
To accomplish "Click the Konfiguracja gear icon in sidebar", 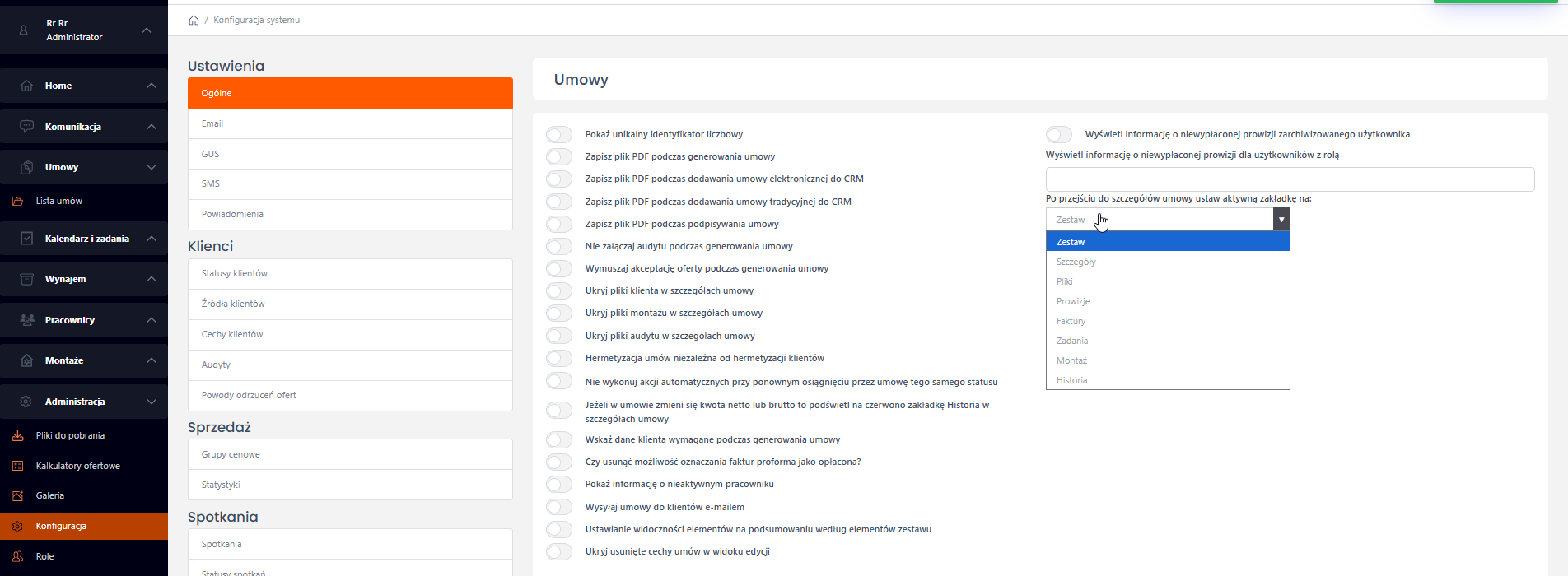I will pos(17,526).
